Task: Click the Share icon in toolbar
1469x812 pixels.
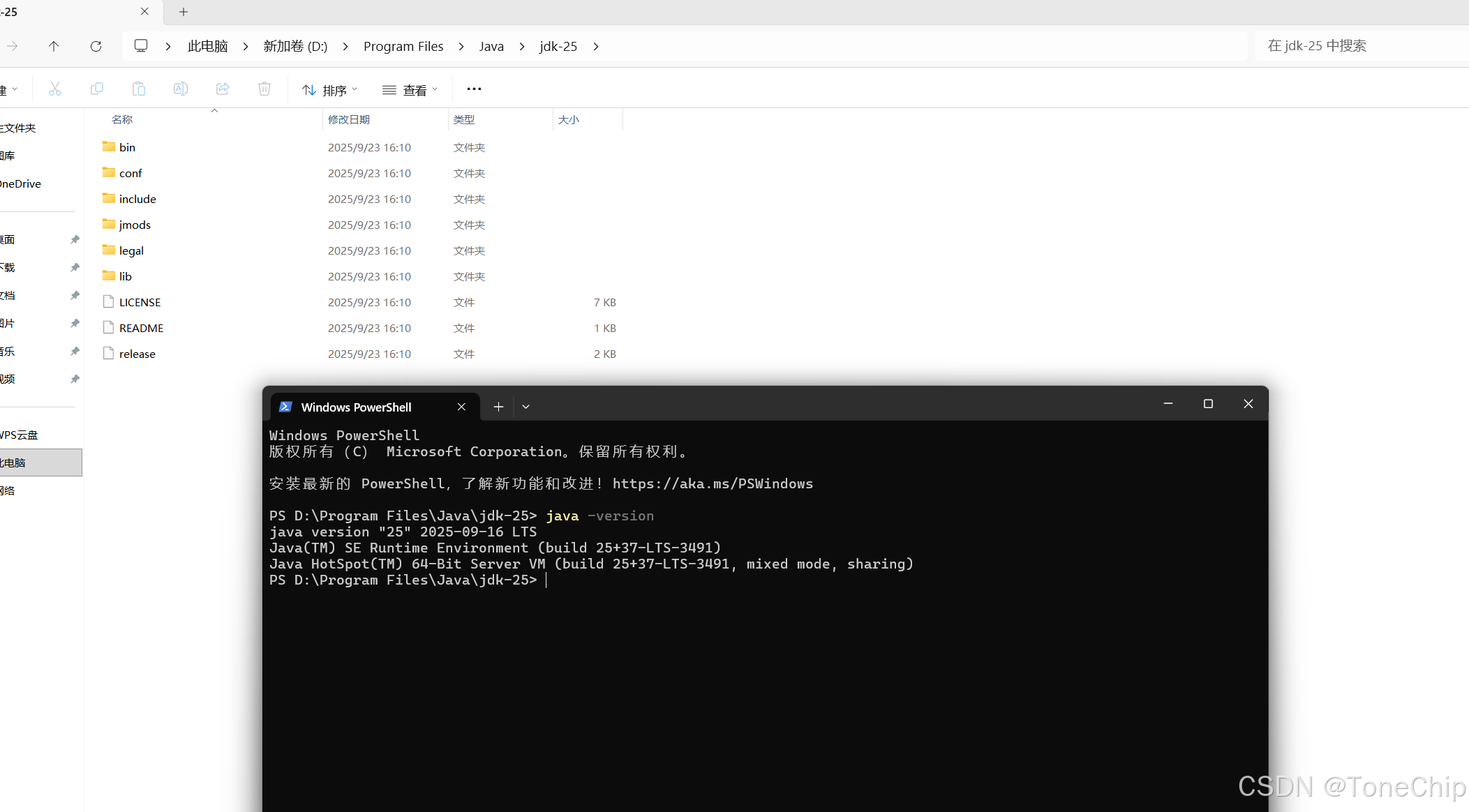Action: click(223, 89)
